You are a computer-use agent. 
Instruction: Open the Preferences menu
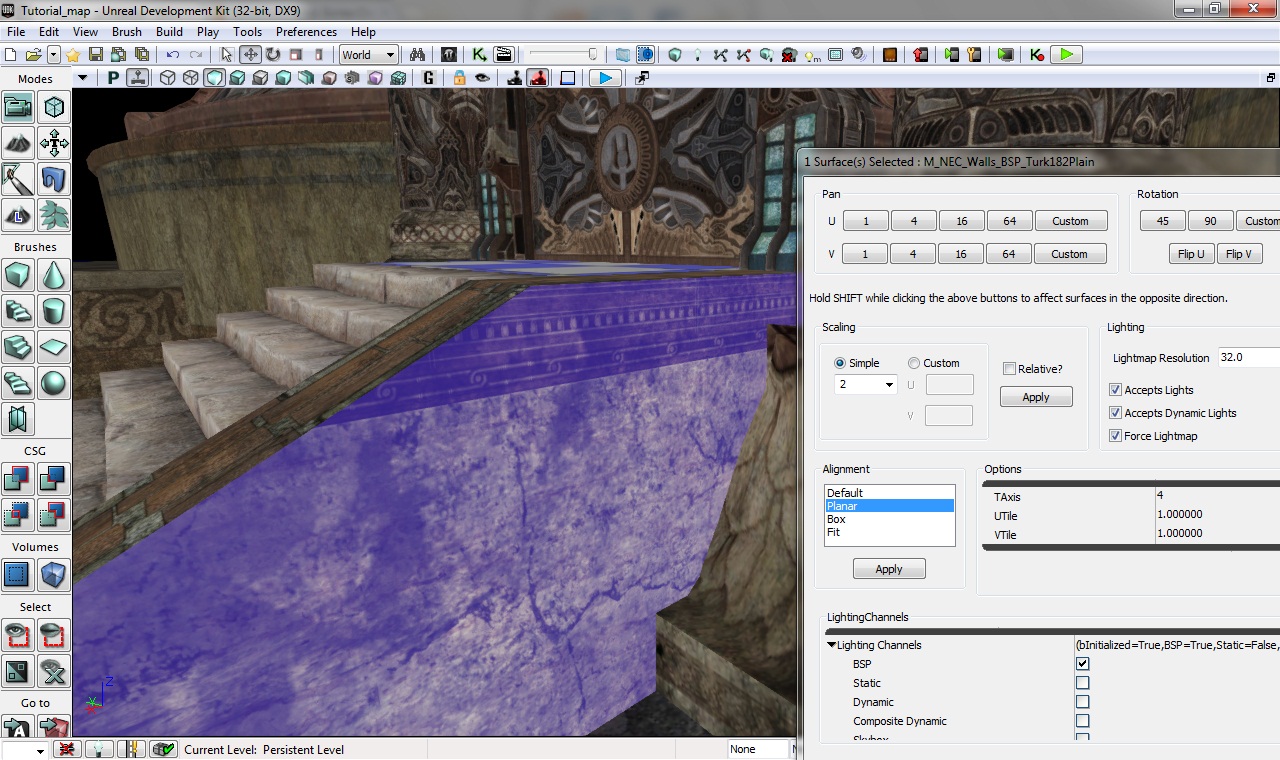click(306, 32)
